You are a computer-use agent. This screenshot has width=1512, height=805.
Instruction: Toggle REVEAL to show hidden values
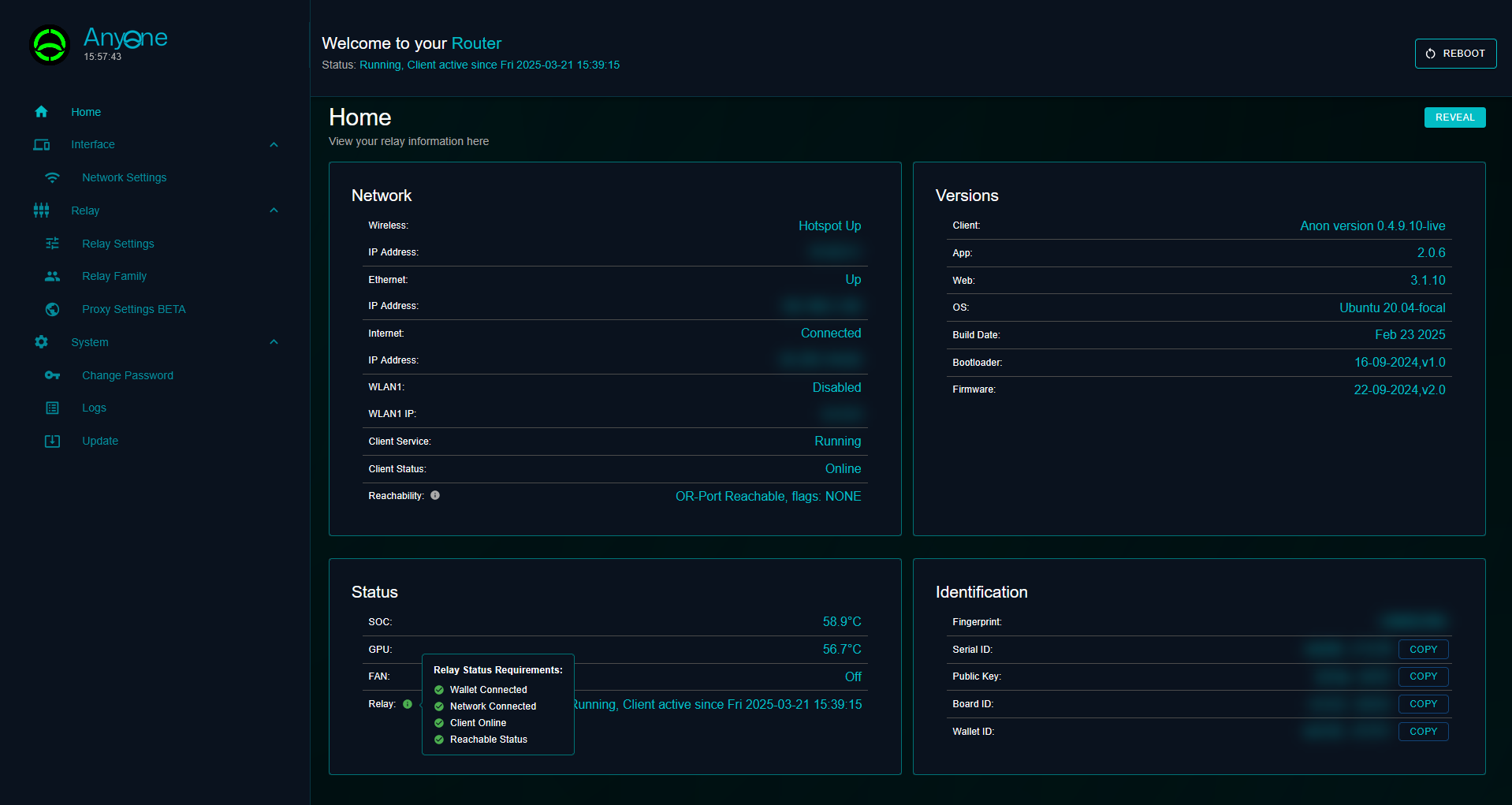coord(1454,117)
